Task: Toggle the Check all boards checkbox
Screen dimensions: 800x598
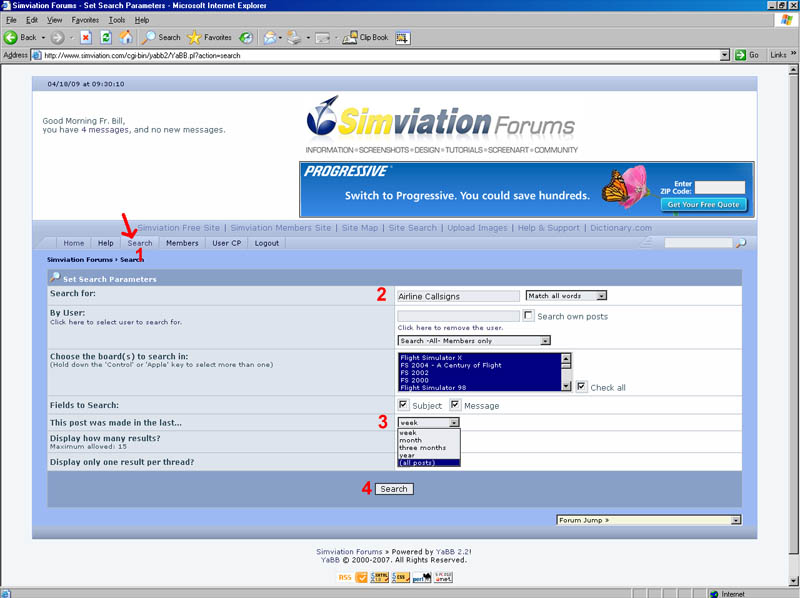Action: pyautogui.click(x=582, y=387)
